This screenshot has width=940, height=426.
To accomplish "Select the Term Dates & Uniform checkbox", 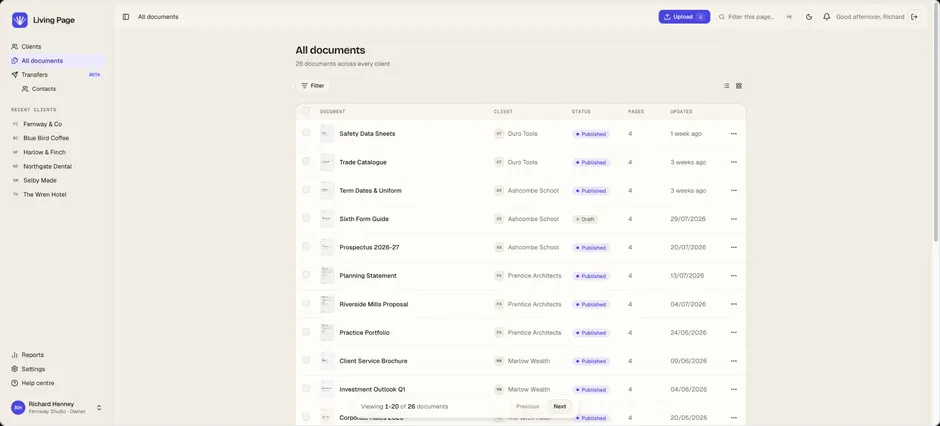I will coord(306,189).
